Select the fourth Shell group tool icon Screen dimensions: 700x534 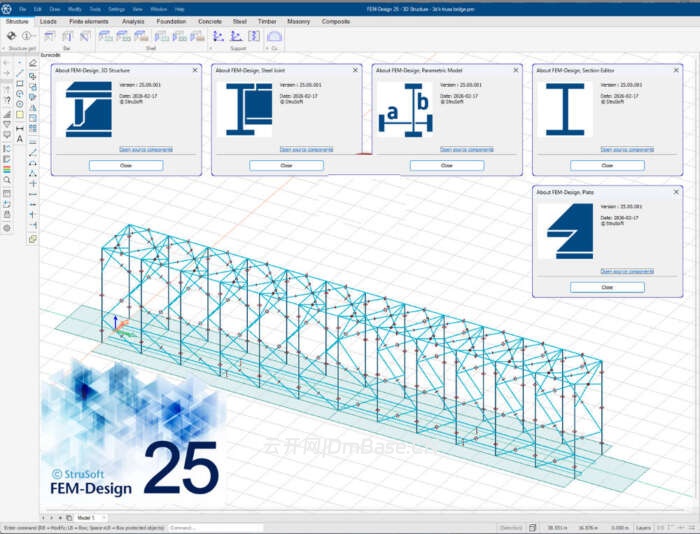162,36
